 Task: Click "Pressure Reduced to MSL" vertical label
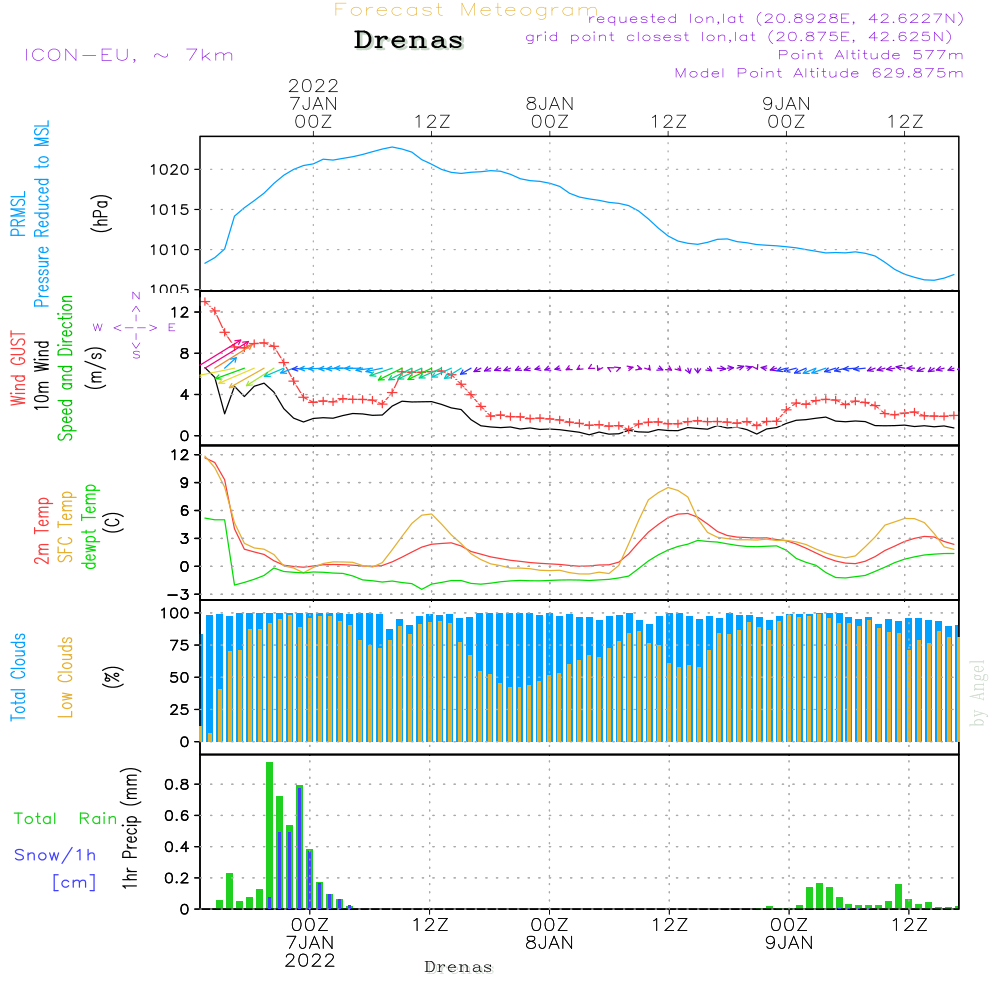pos(41,214)
